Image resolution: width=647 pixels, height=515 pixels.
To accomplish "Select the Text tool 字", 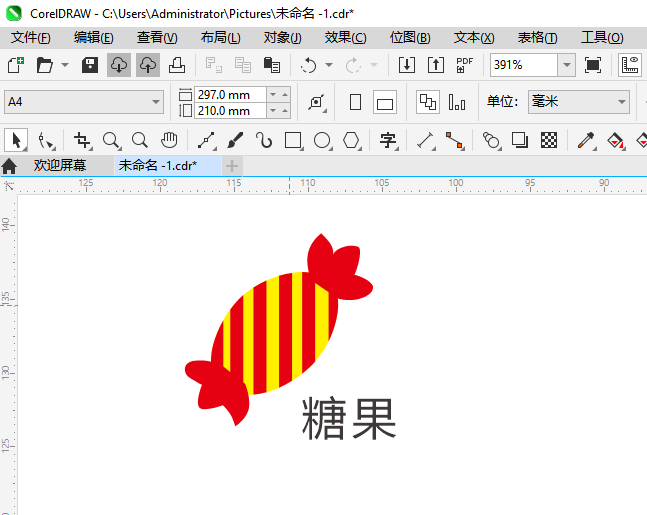I will click(388, 141).
